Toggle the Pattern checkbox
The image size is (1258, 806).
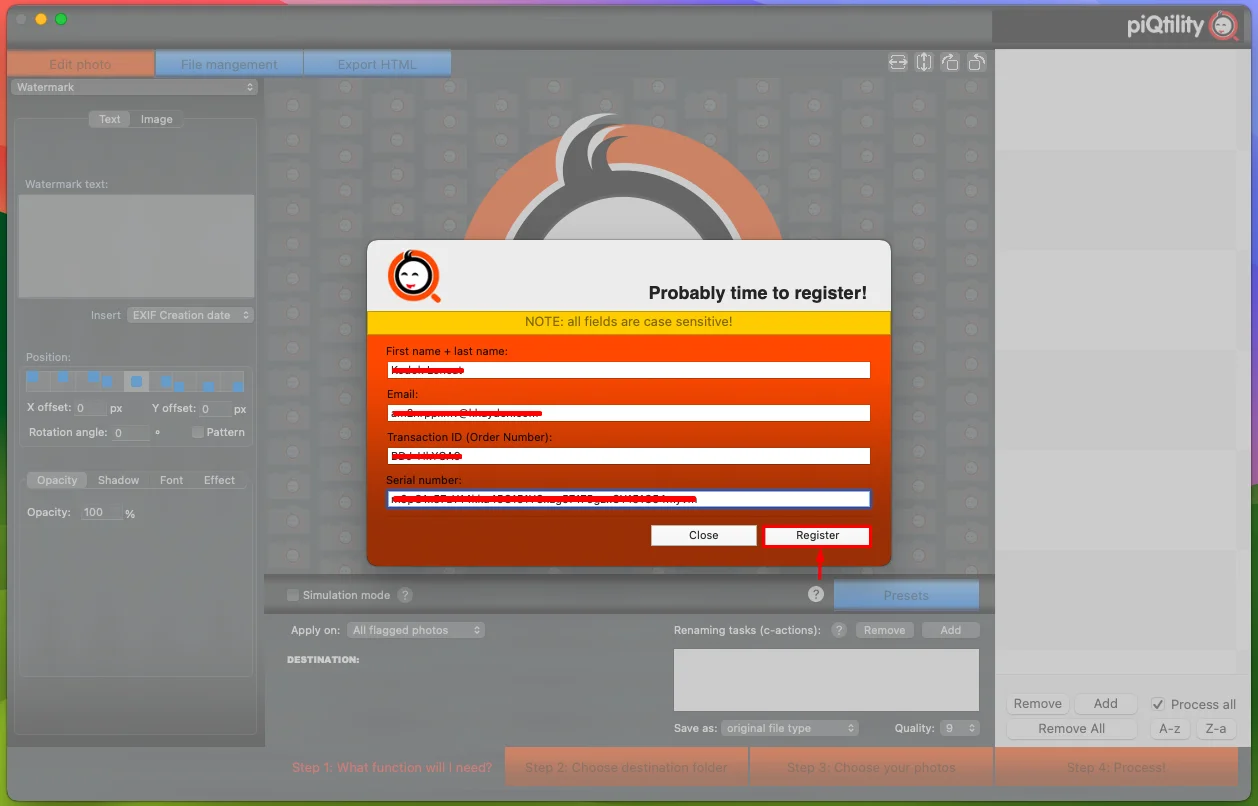pos(198,432)
